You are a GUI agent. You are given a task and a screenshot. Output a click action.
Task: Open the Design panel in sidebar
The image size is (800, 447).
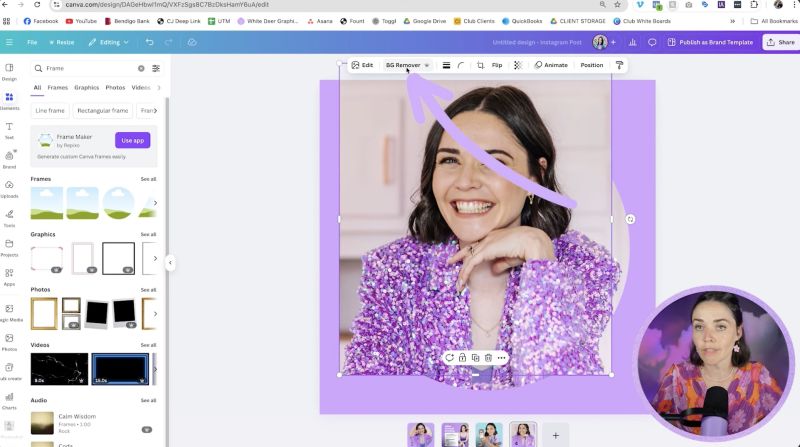9,72
